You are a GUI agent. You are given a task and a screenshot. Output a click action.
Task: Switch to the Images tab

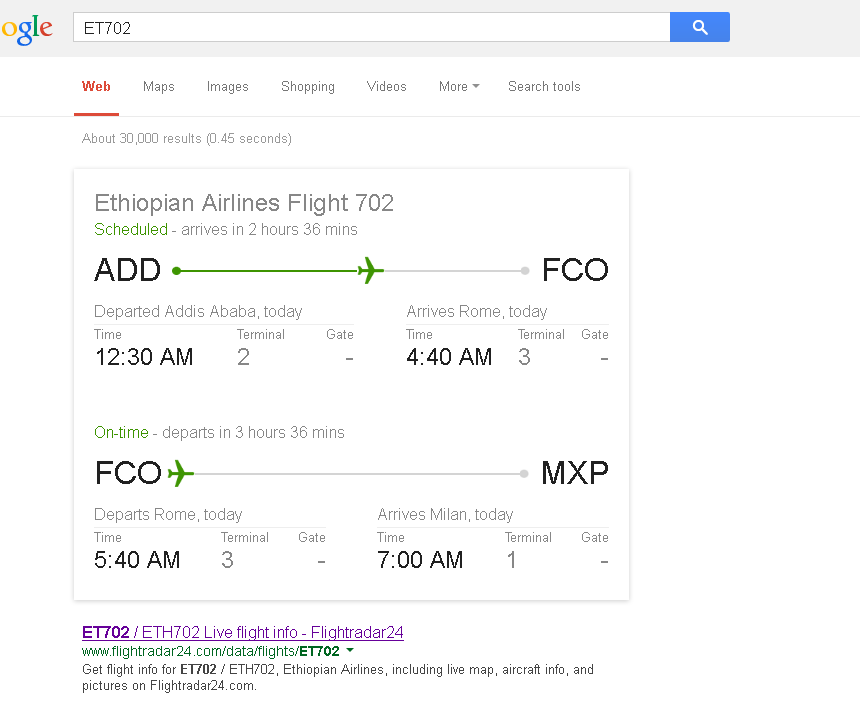click(228, 87)
